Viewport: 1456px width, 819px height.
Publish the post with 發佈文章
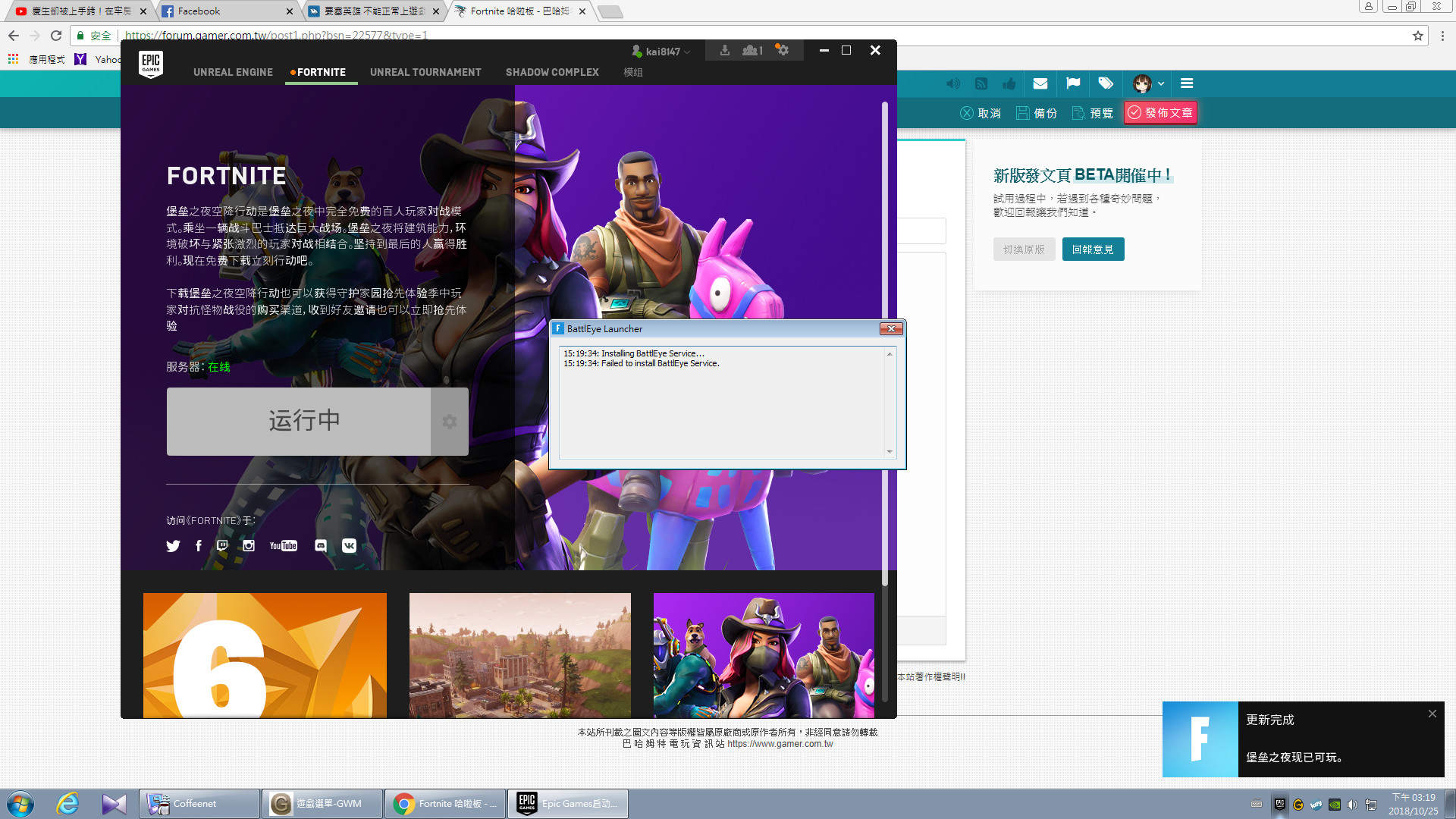(1160, 113)
